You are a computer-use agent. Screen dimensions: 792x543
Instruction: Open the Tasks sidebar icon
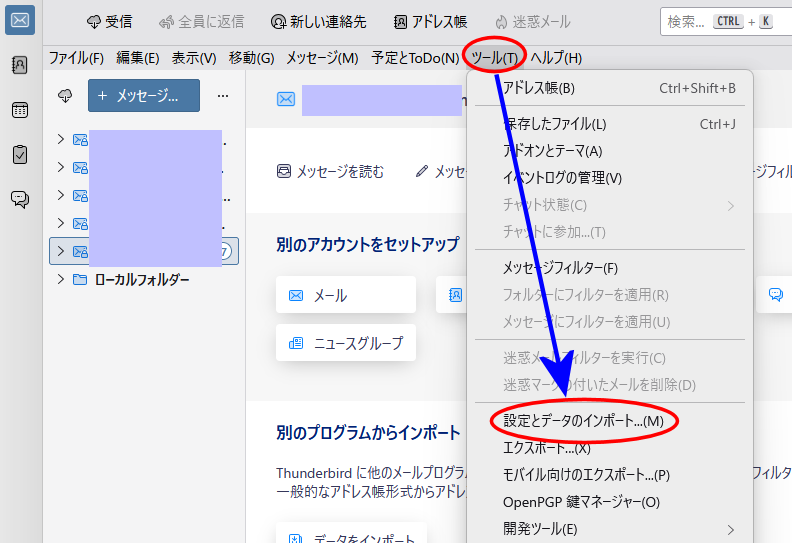coord(20,154)
